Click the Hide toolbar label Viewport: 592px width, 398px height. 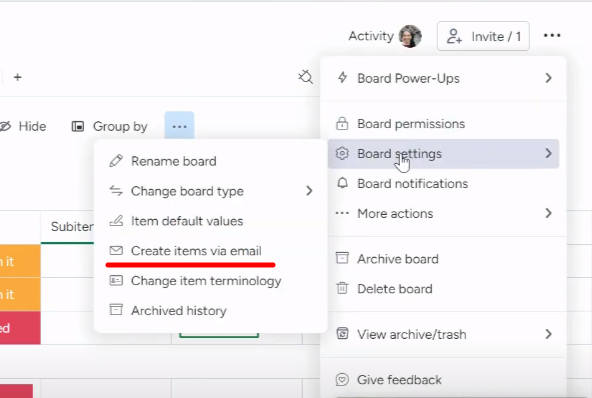(x=32, y=126)
